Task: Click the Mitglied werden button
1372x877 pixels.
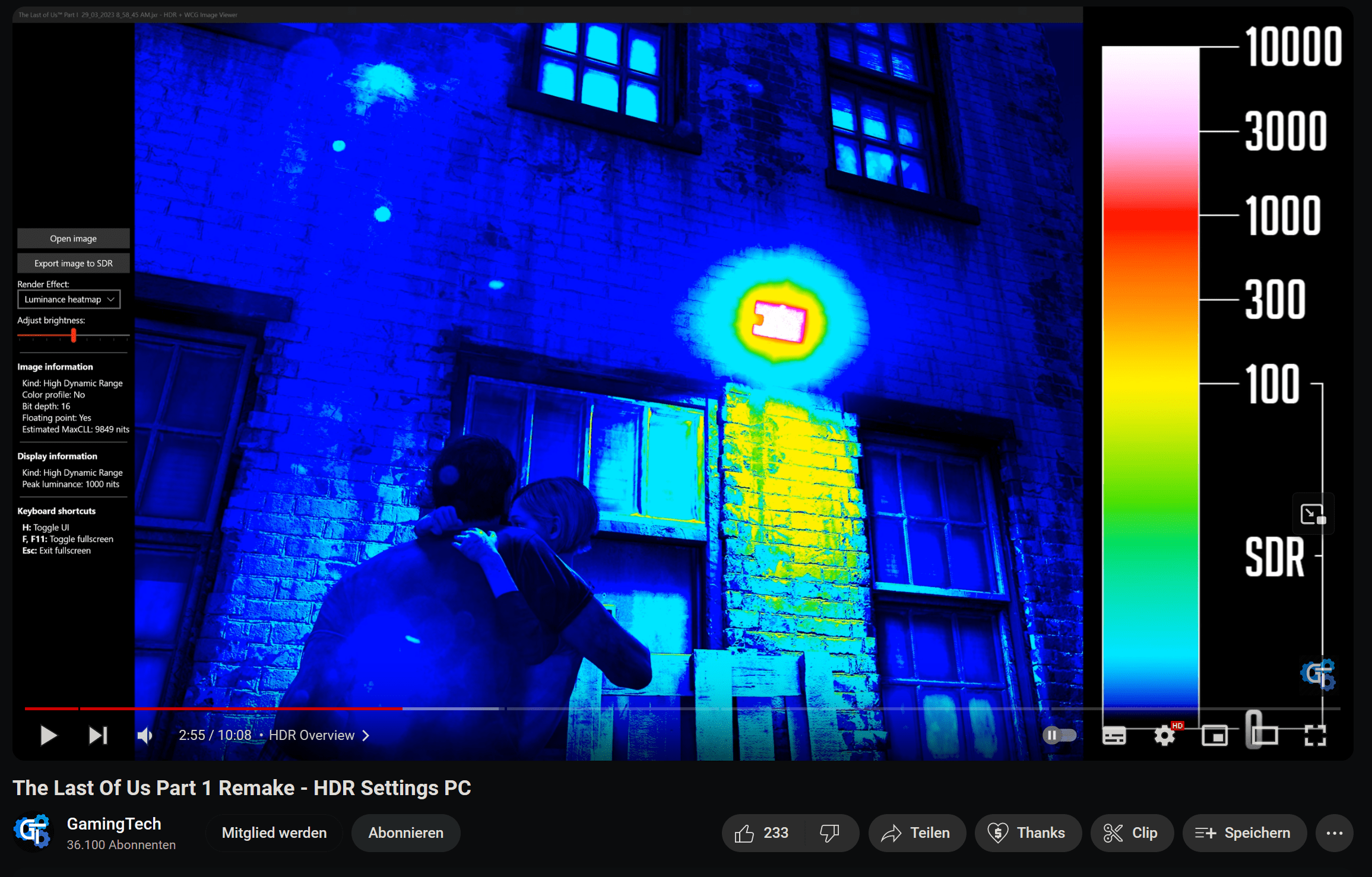Action: (274, 833)
